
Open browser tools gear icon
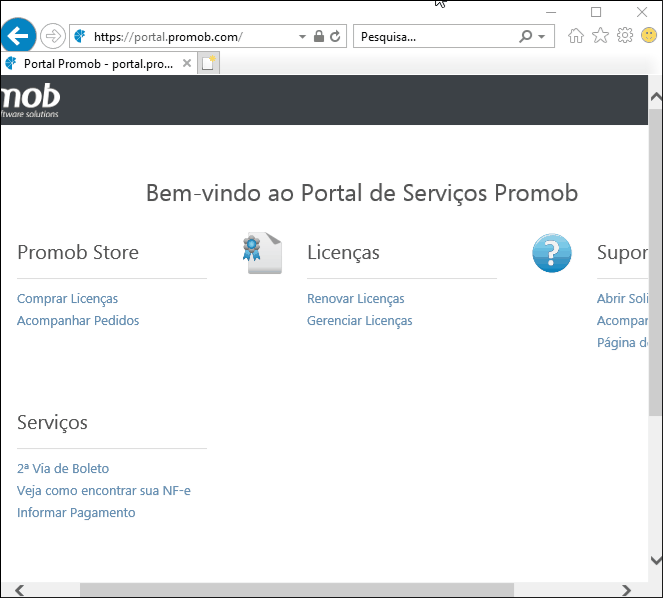coord(625,36)
